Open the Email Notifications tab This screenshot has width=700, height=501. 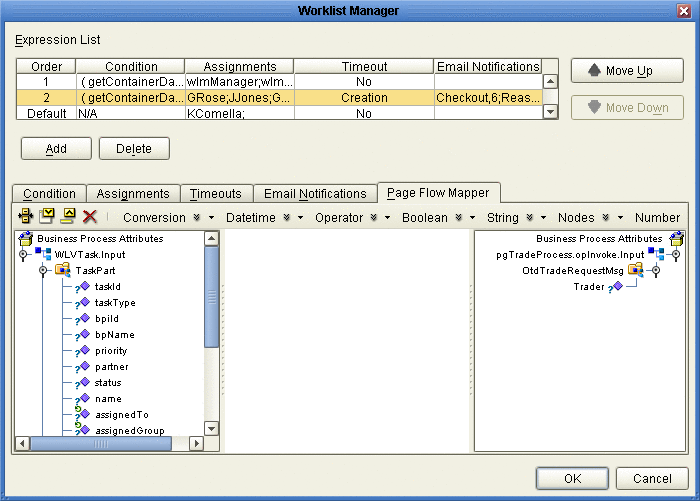pos(315,193)
